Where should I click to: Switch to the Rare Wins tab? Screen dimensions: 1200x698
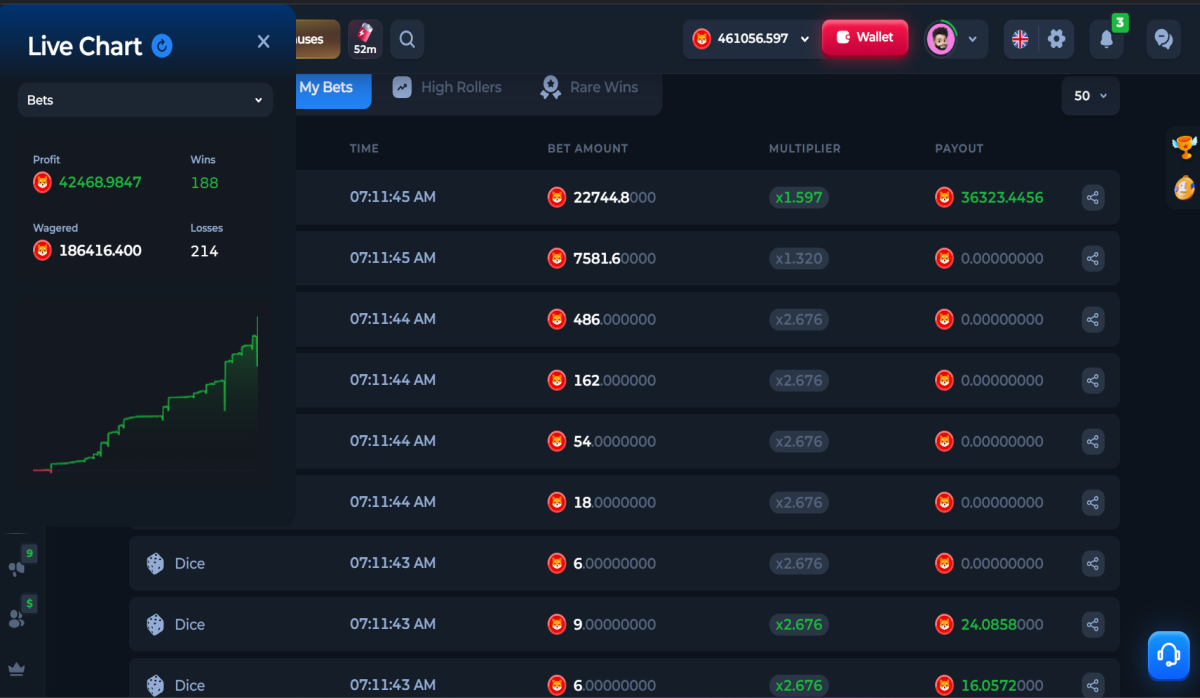click(589, 87)
